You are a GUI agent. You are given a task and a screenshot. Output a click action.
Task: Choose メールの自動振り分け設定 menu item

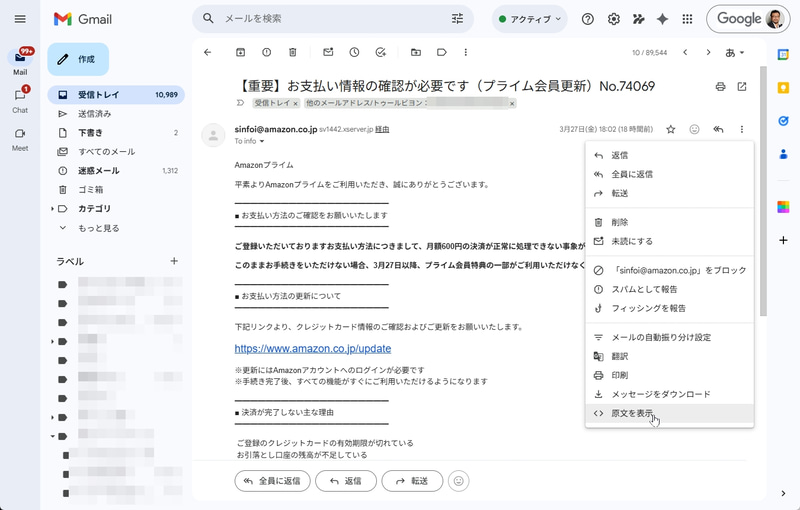[669, 337]
